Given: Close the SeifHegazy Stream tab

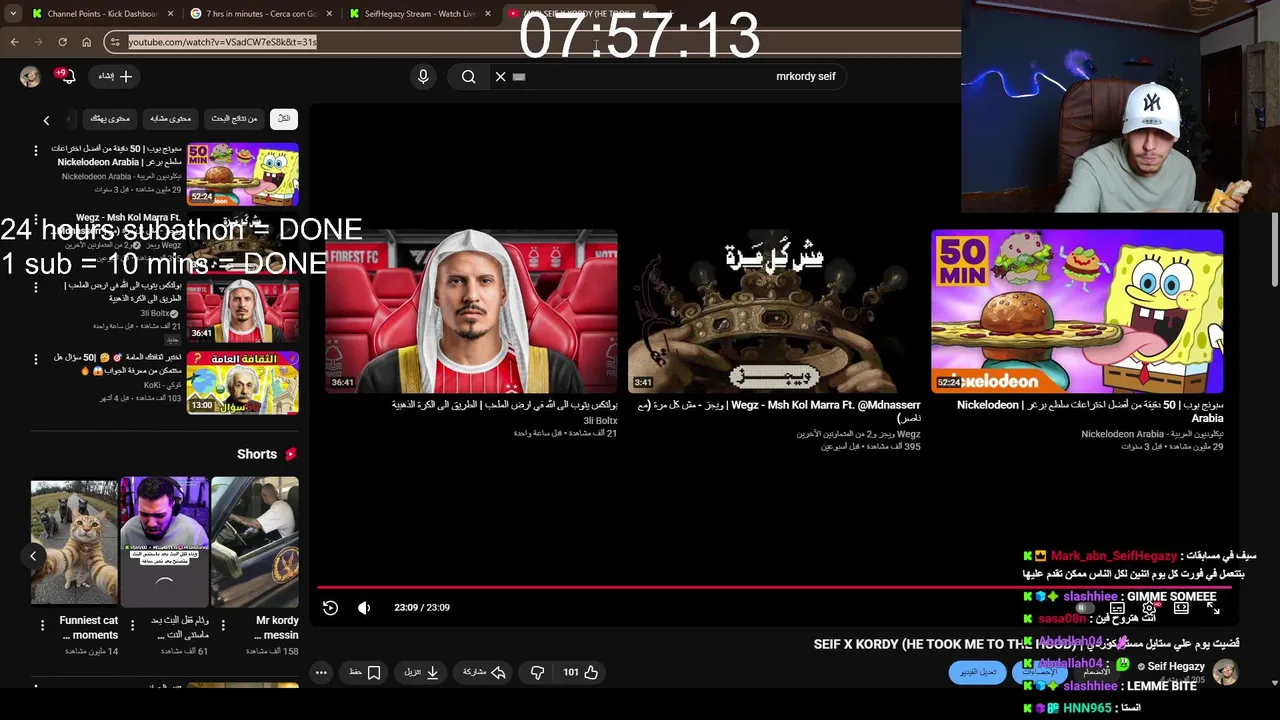Looking at the screenshot, I should click(489, 14).
